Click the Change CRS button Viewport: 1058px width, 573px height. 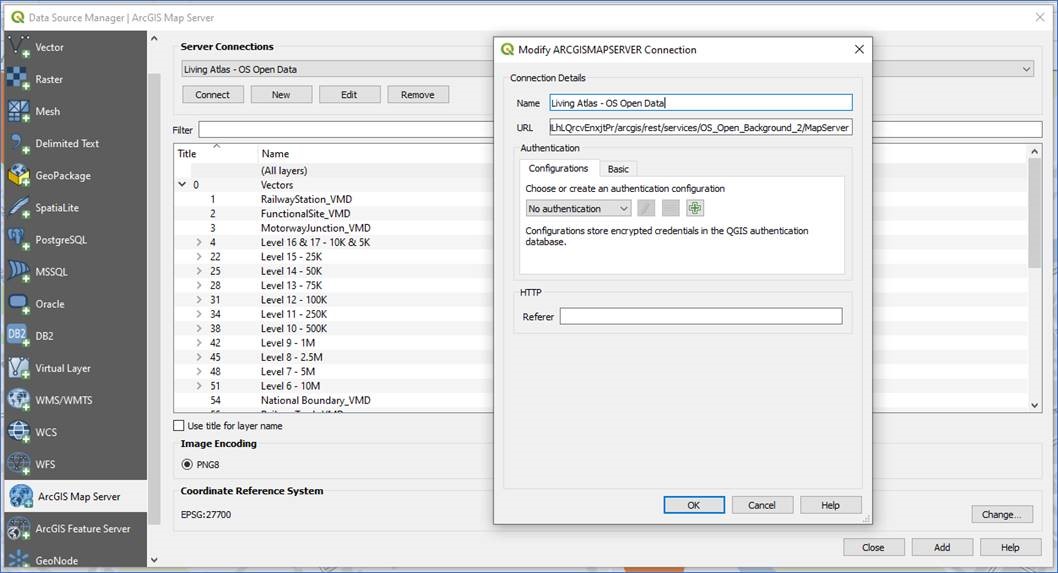point(1002,514)
